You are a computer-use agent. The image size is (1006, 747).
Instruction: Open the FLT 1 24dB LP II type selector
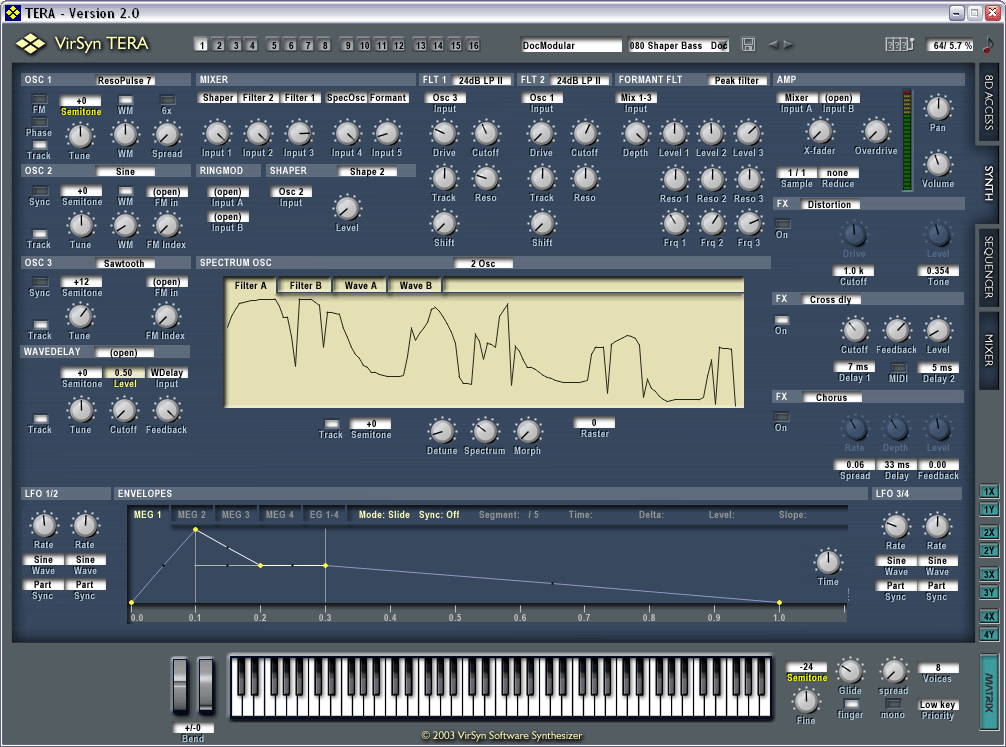click(481, 80)
